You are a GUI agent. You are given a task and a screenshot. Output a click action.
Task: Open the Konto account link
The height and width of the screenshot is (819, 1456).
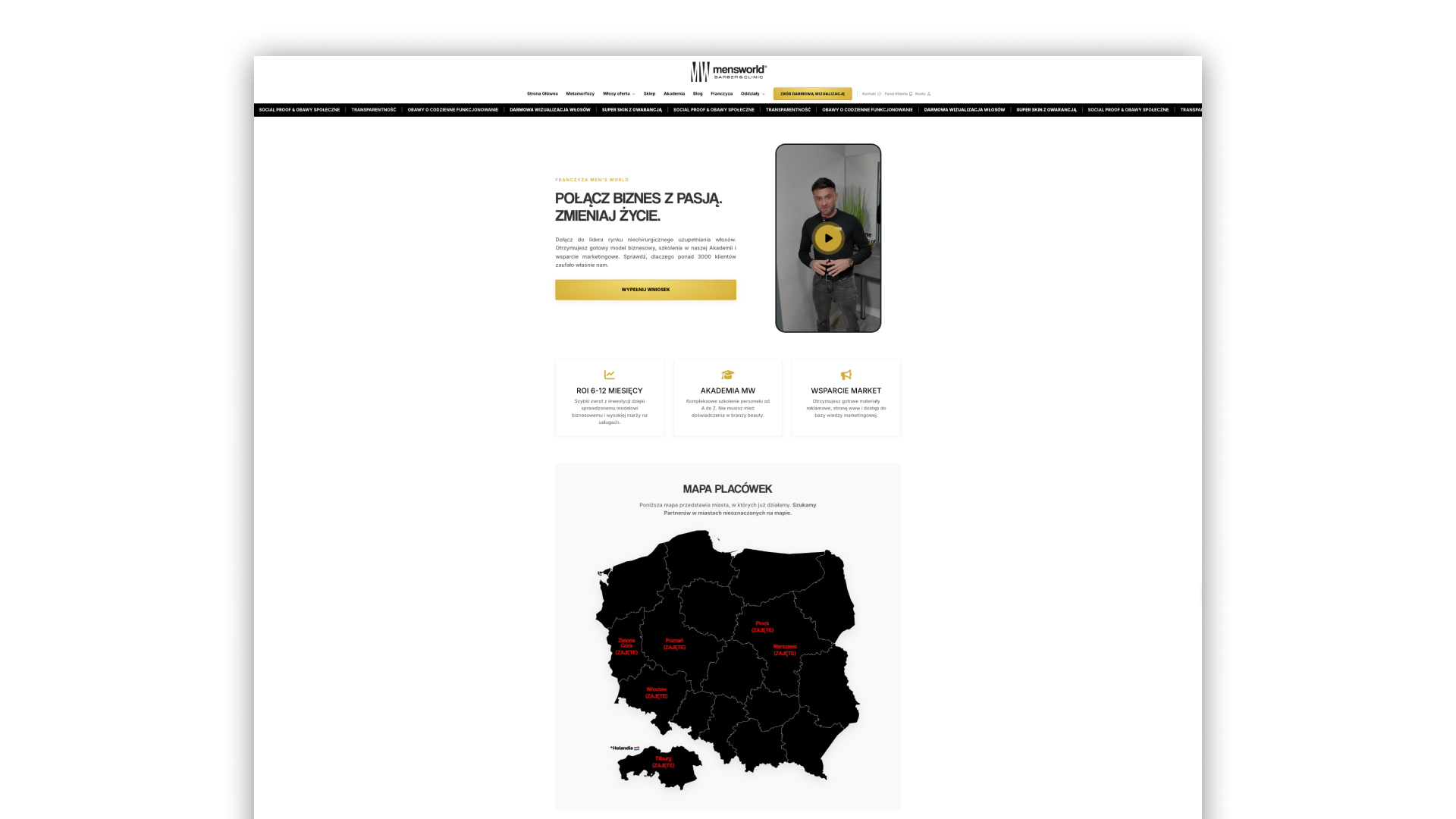pyautogui.click(x=922, y=94)
